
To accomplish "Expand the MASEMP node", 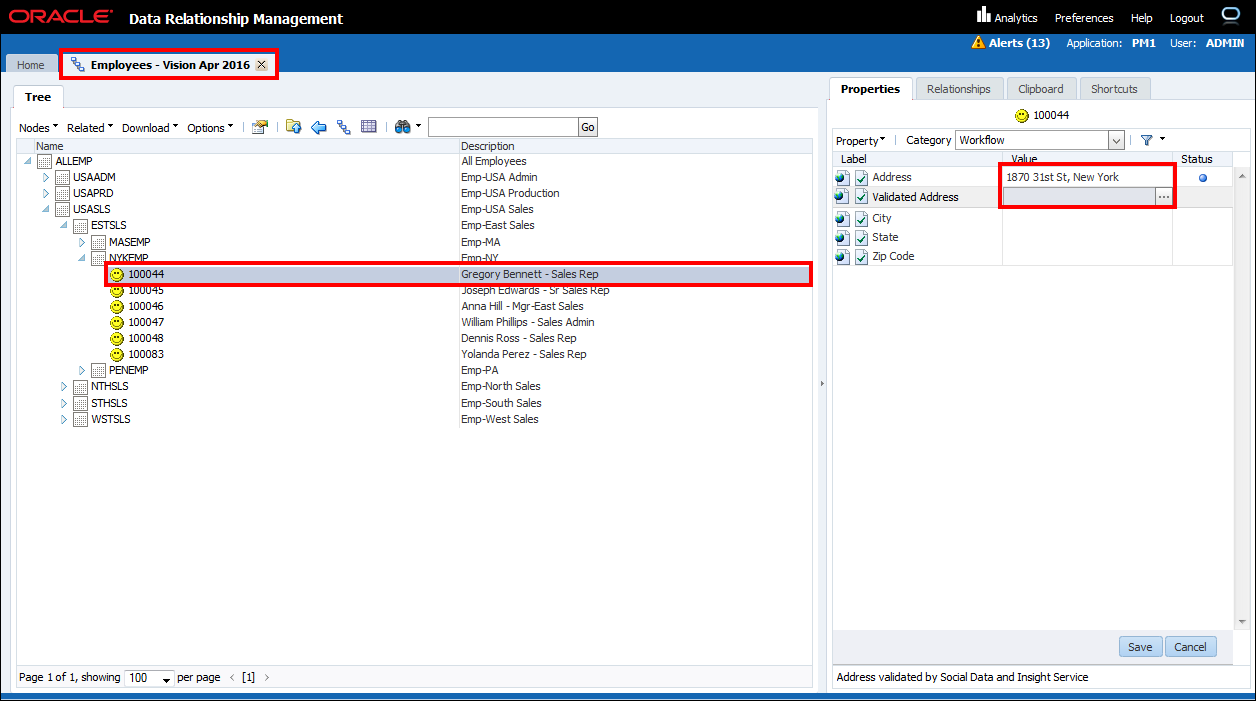I will click(x=82, y=242).
